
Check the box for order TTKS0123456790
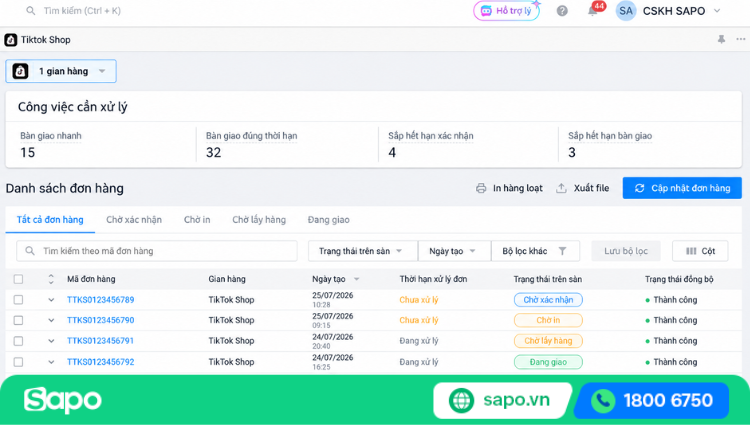18,320
